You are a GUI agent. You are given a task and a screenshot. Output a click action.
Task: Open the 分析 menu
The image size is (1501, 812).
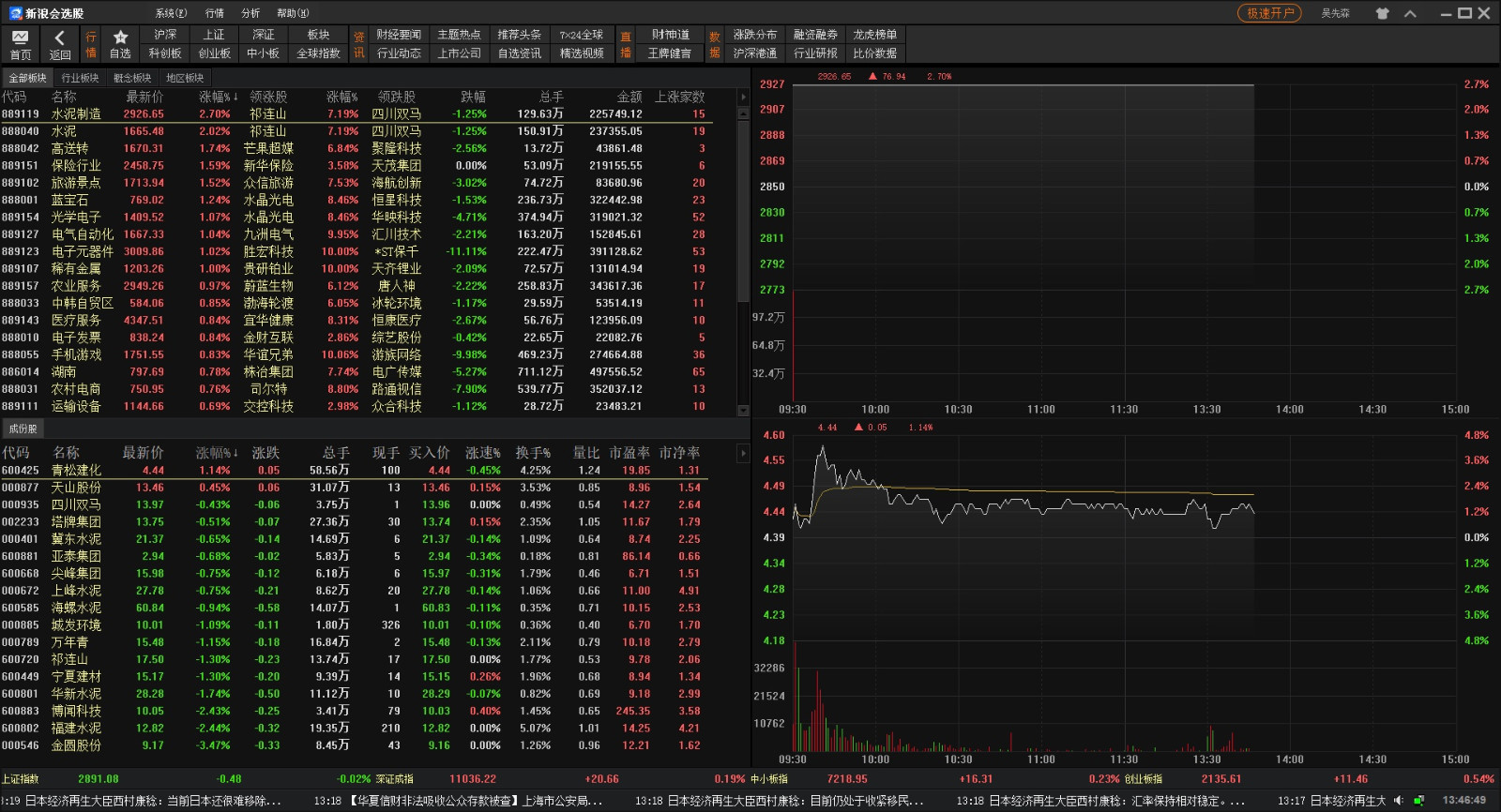(x=250, y=13)
